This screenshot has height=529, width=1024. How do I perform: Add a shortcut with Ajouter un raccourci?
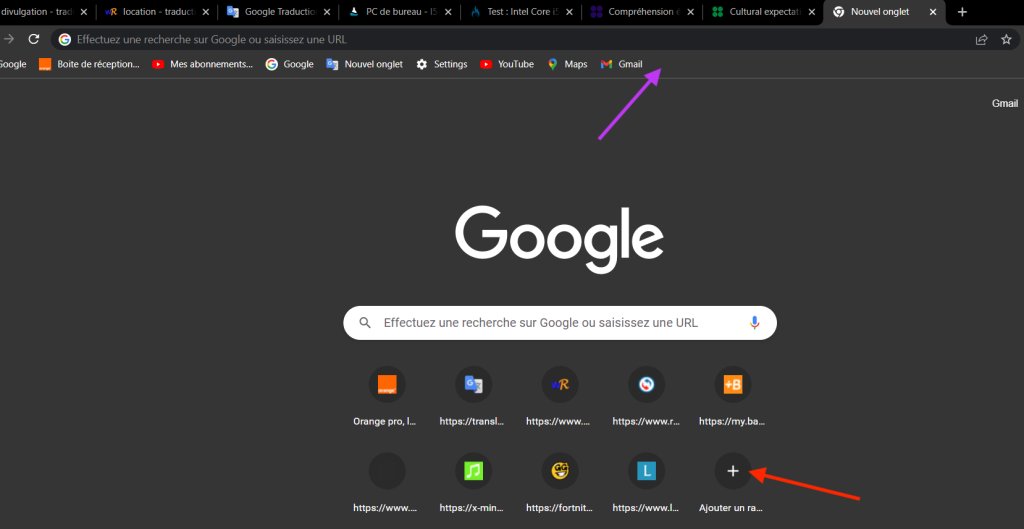coord(732,483)
